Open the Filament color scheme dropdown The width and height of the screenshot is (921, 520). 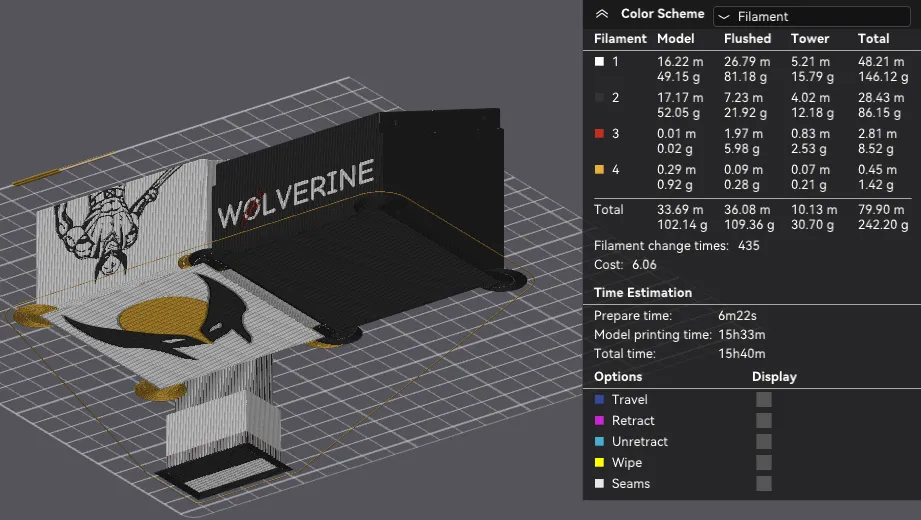click(811, 16)
